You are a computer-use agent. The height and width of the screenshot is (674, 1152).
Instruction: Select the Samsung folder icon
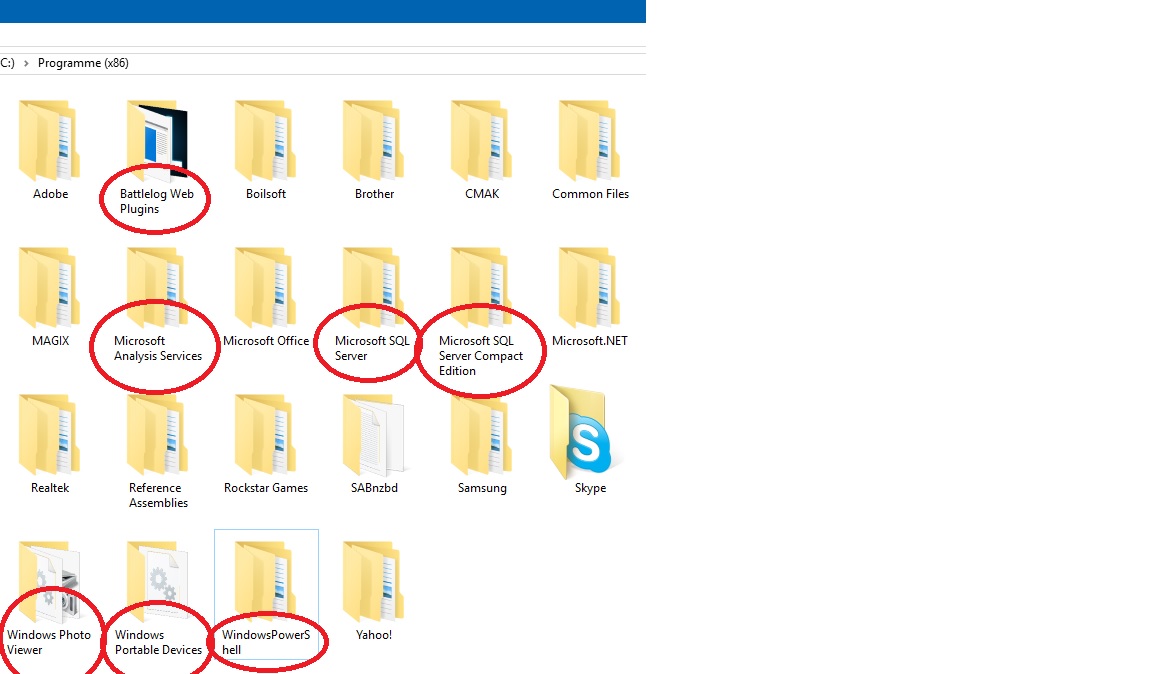click(x=481, y=434)
